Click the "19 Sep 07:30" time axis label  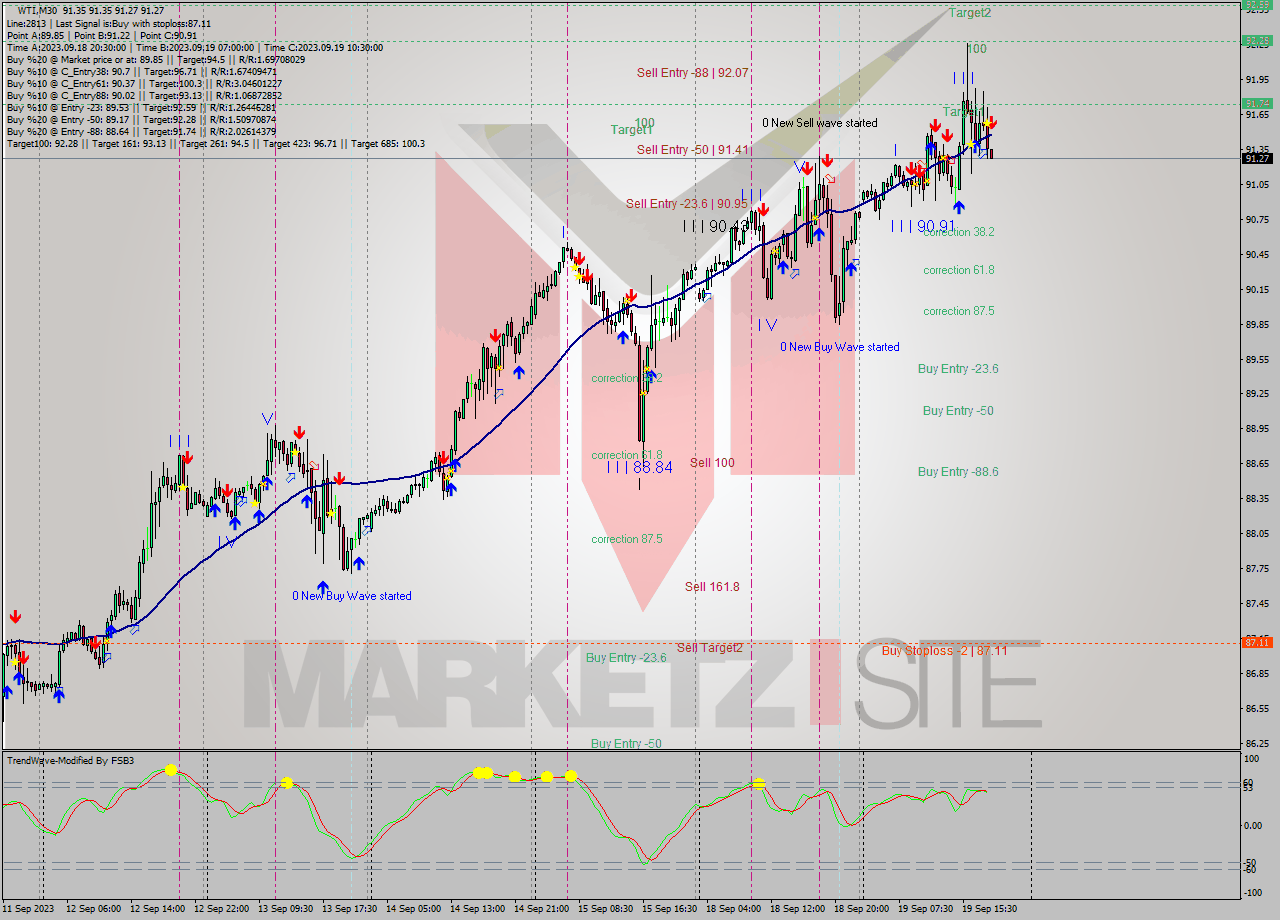(x=924, y=909)
